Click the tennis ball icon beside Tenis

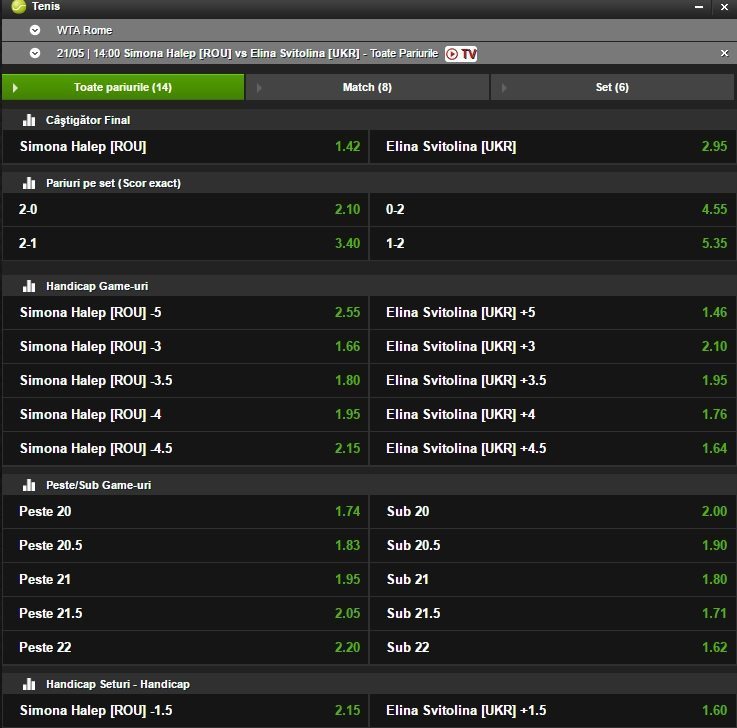point(18,7)
